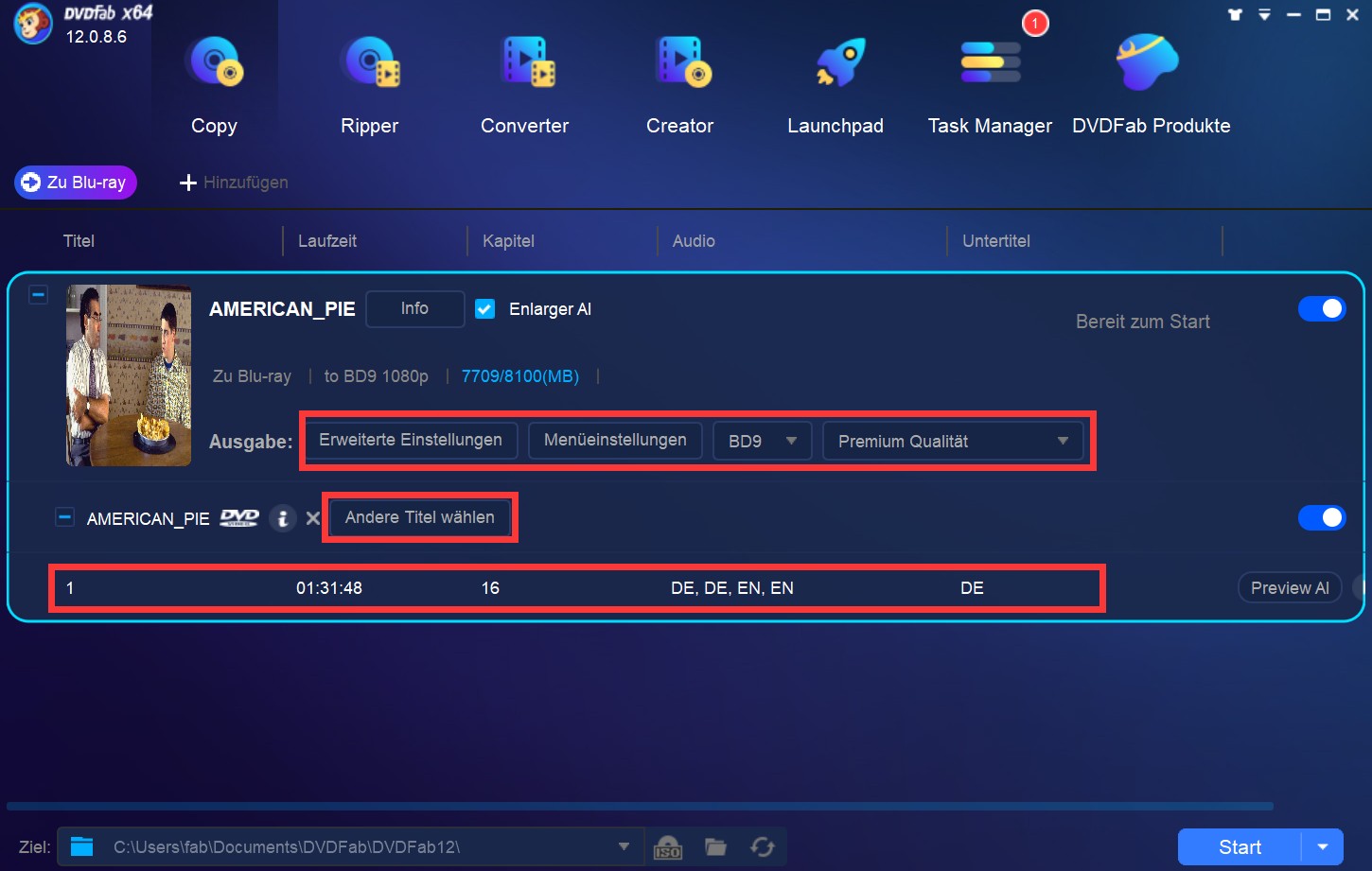This screenshot has height=871, width=1372.
Task: Click the Laufzeit column header
Action: tap(327, 241)
